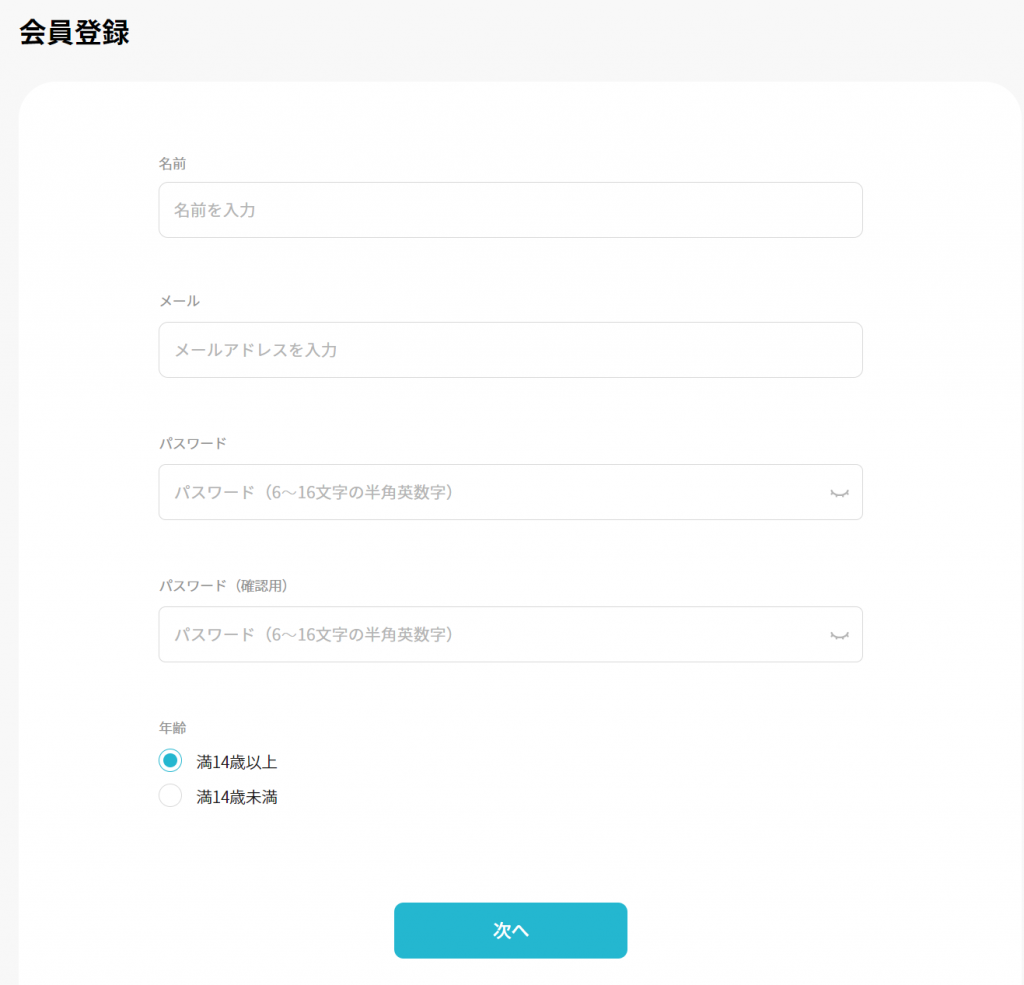The height and width of the screenshot is (985, 1024).
Task: Click the メール field label
Action: (180, 300)
